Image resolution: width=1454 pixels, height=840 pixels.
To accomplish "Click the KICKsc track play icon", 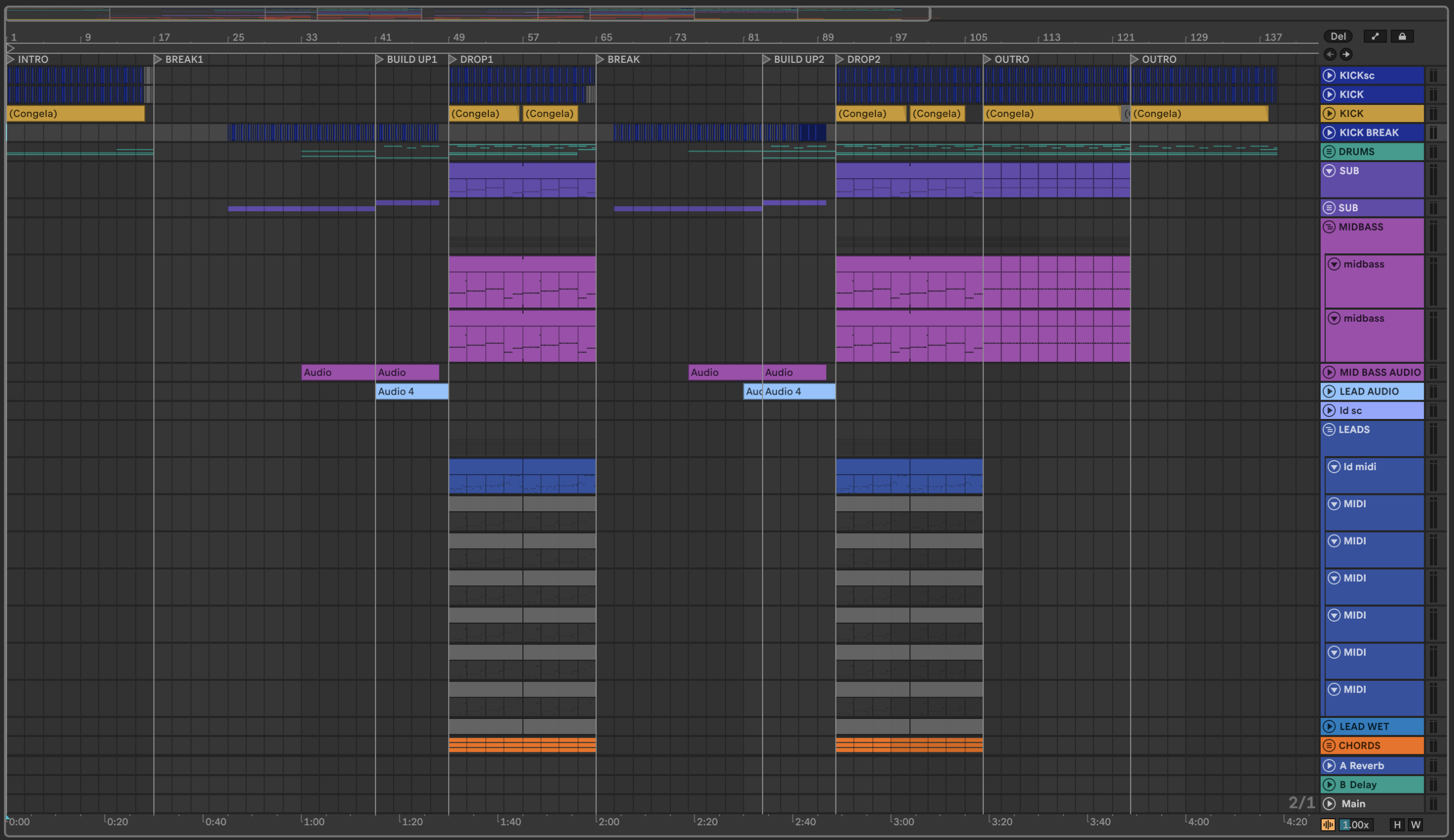I will tap(1329, 75).
